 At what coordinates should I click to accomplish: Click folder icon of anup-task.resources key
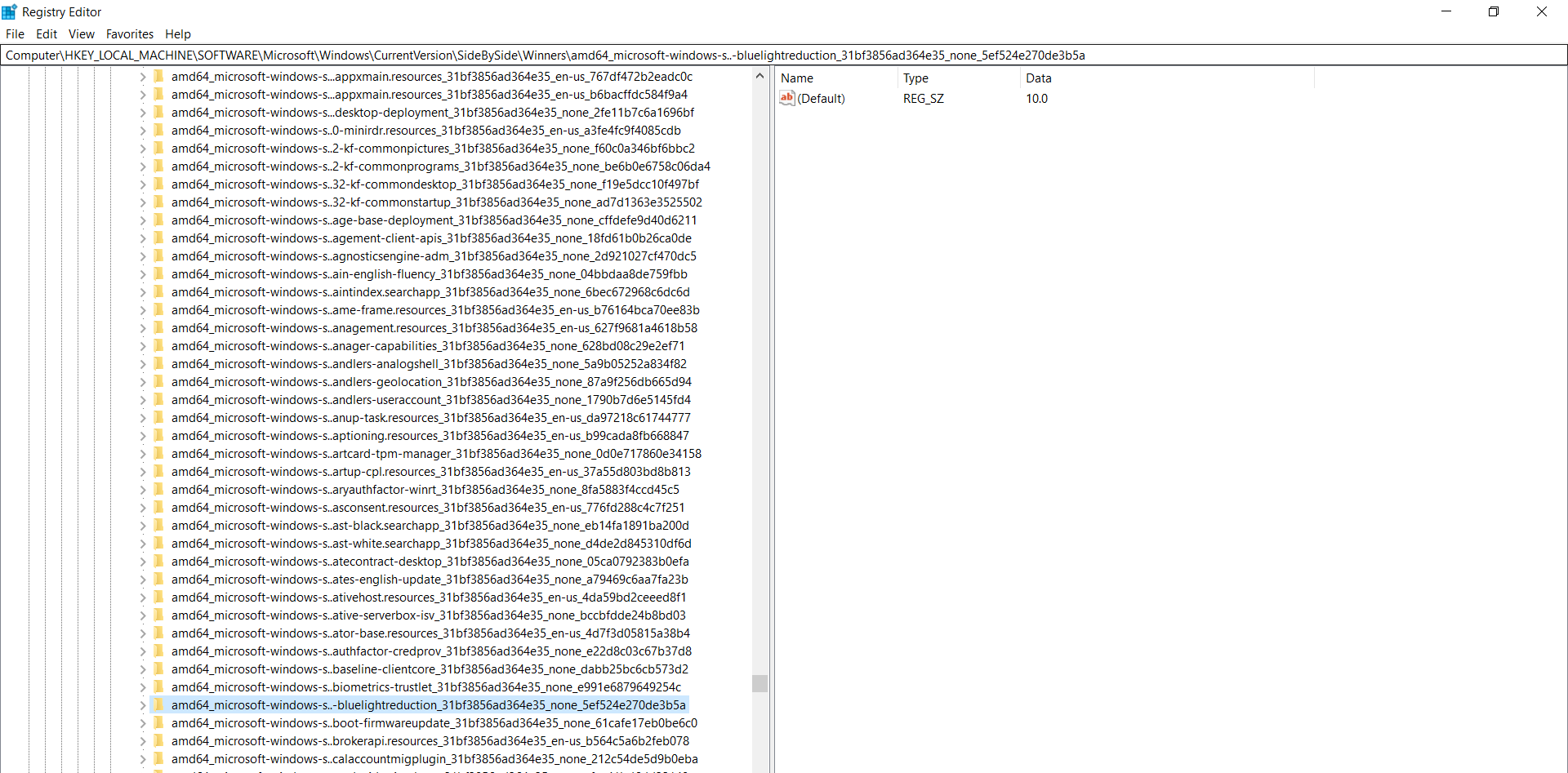(158, 418)
